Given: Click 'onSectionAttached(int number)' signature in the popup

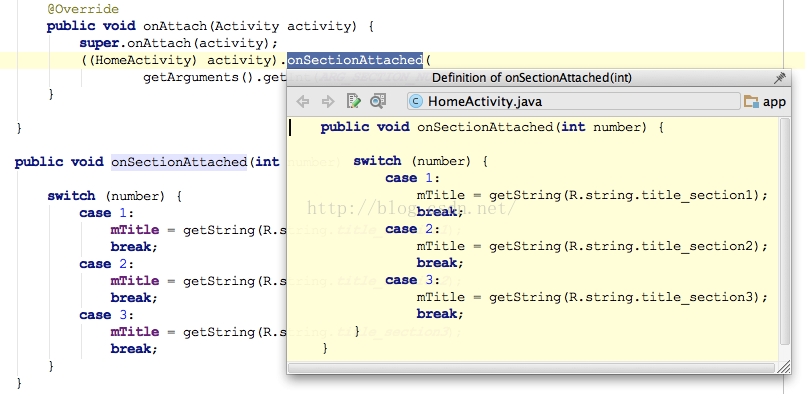Looking at the screenshot, I should [x=532, y=127].
